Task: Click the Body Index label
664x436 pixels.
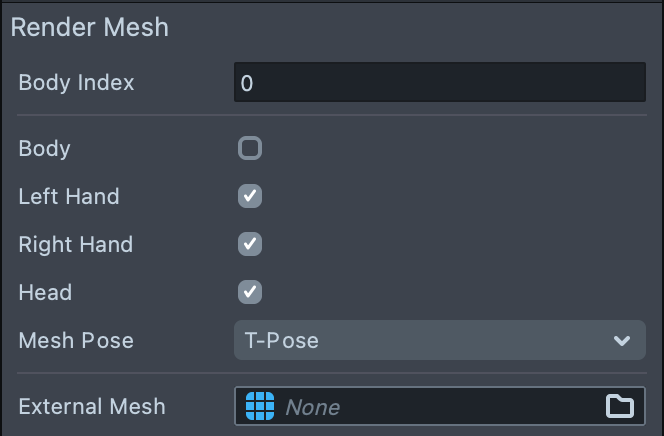Action: tap(76, 82)
